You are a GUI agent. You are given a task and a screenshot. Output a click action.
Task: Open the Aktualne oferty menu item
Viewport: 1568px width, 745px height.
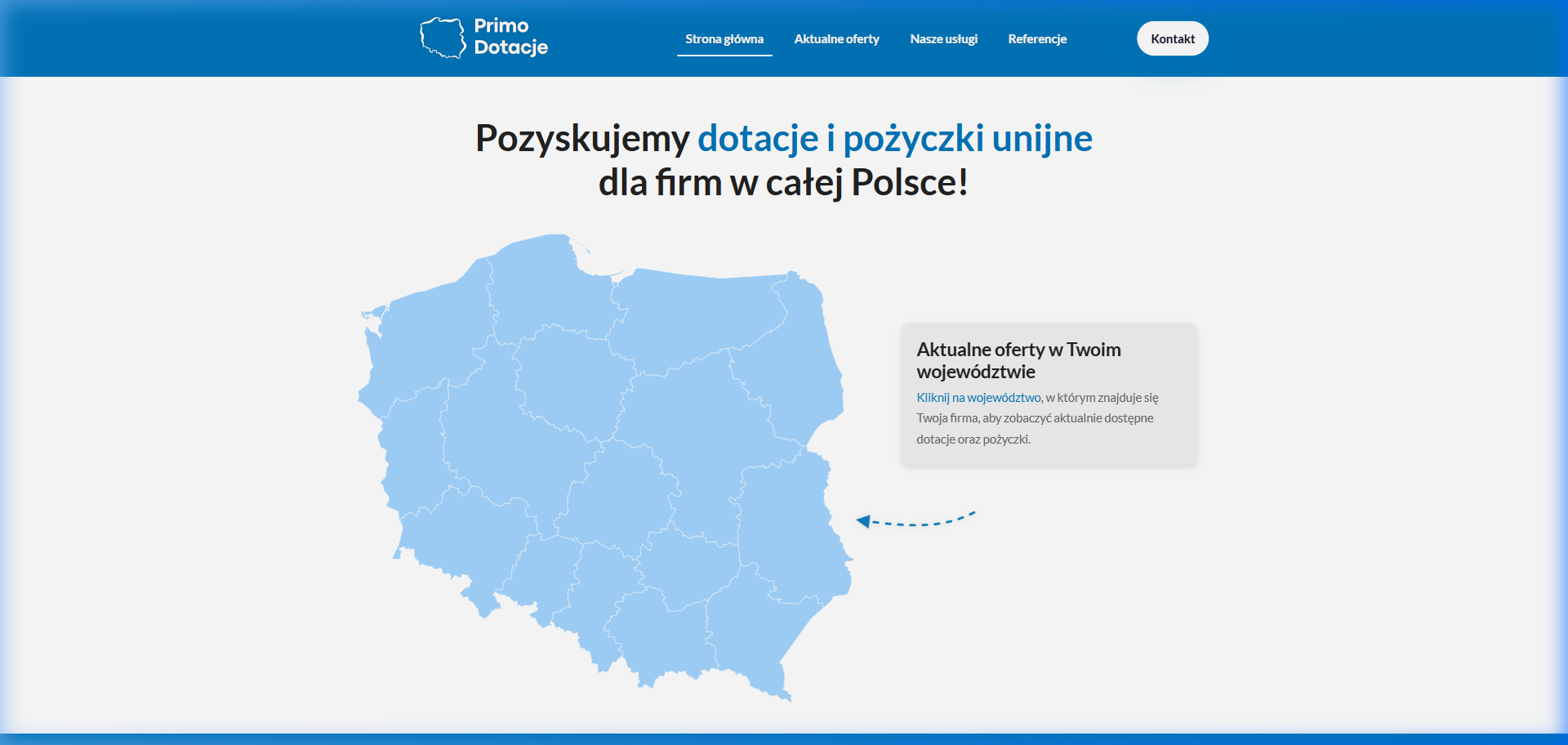point(836,38)
